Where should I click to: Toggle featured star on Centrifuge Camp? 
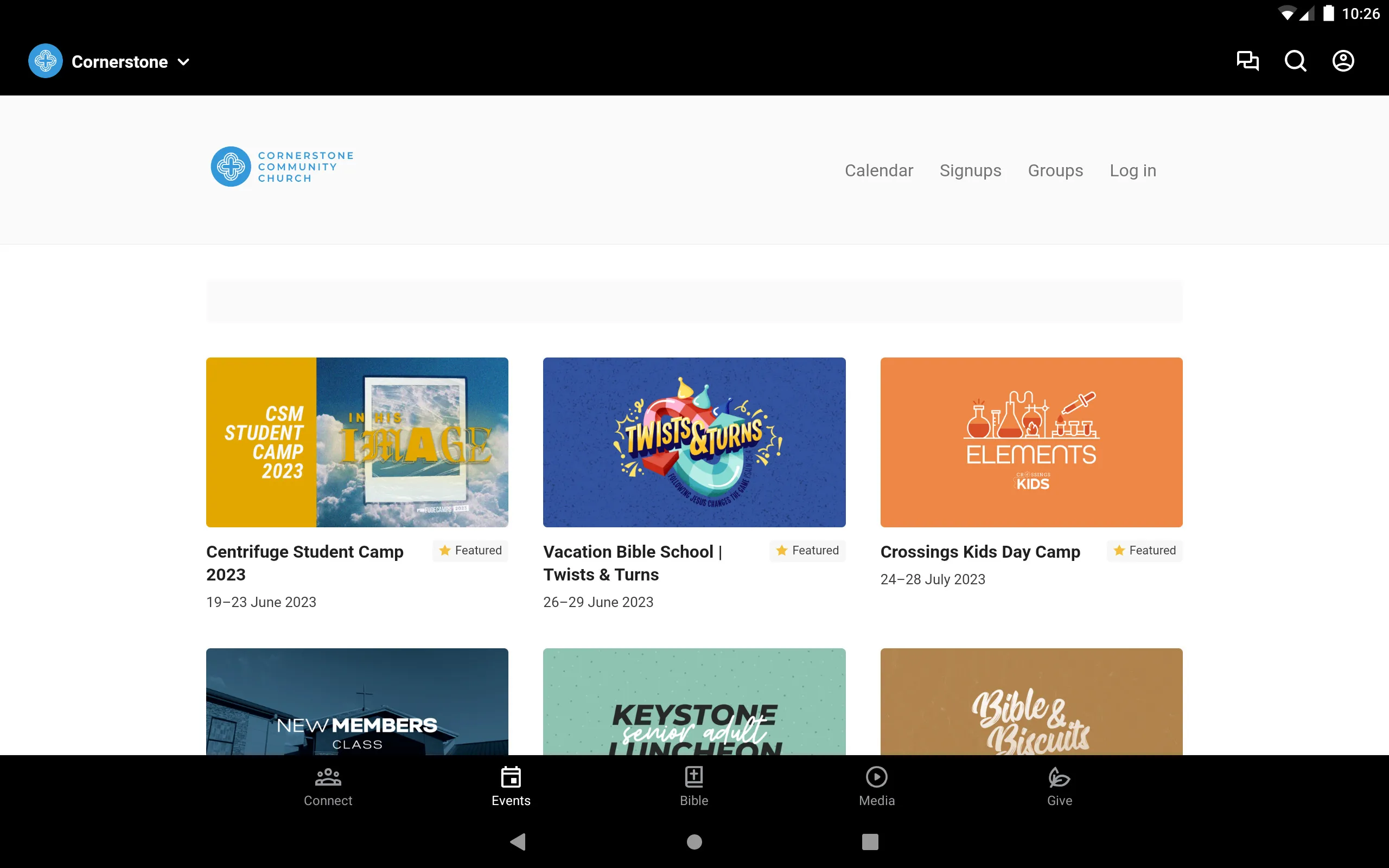click(x=444, y=550)
